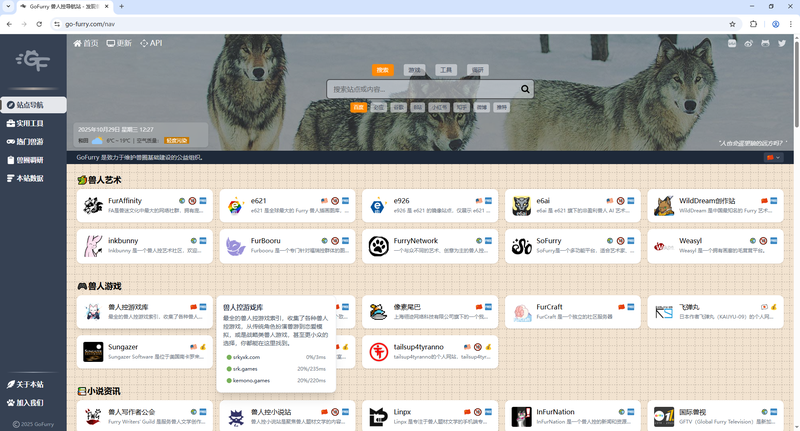The width and height of the screenshot is (800, 431).
Task: Open the GitHub cat icon in header
Action: (x=765, y=43)
